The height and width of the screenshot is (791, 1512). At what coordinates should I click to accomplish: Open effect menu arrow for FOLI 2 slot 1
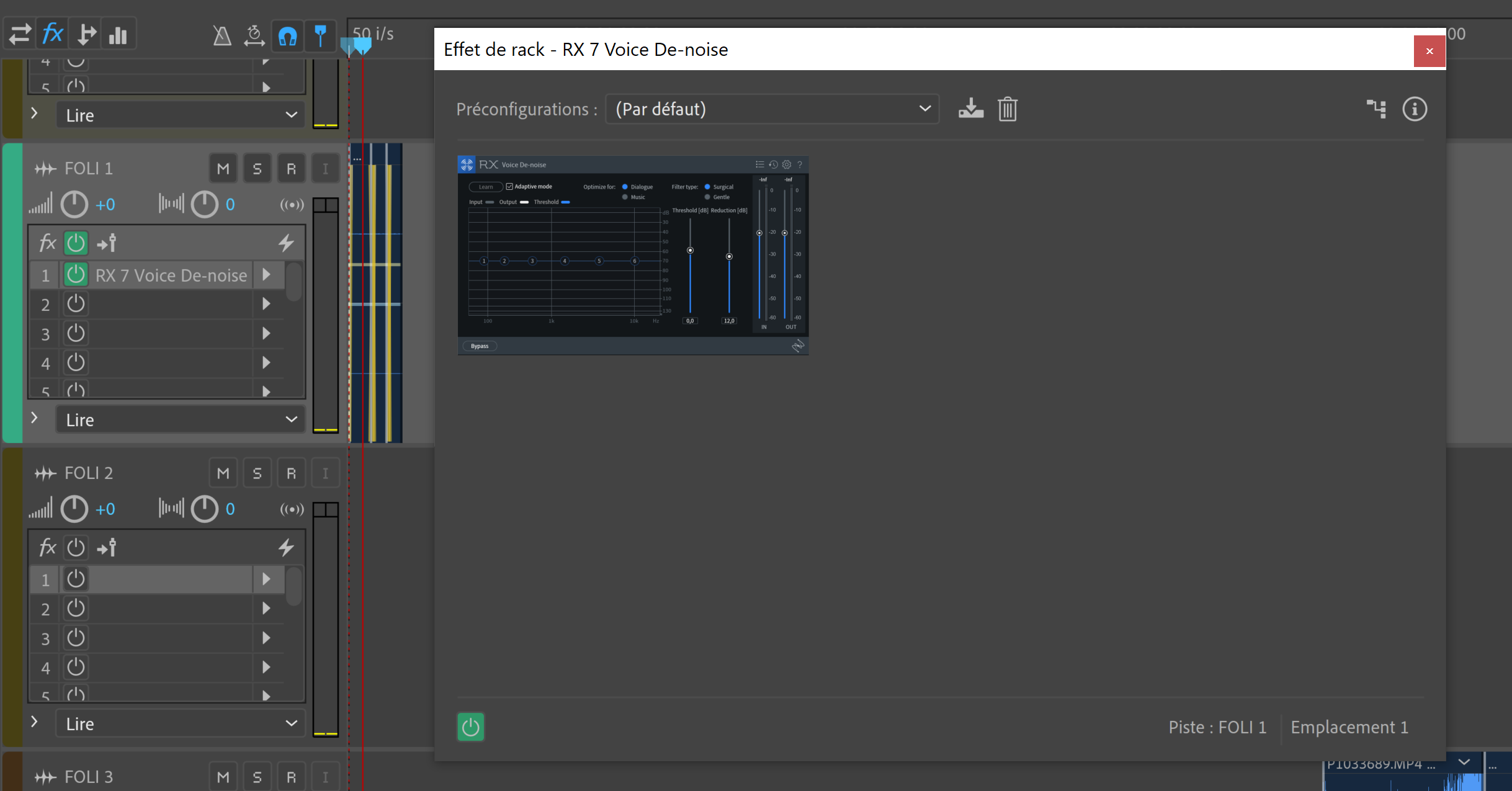point(266,579)
